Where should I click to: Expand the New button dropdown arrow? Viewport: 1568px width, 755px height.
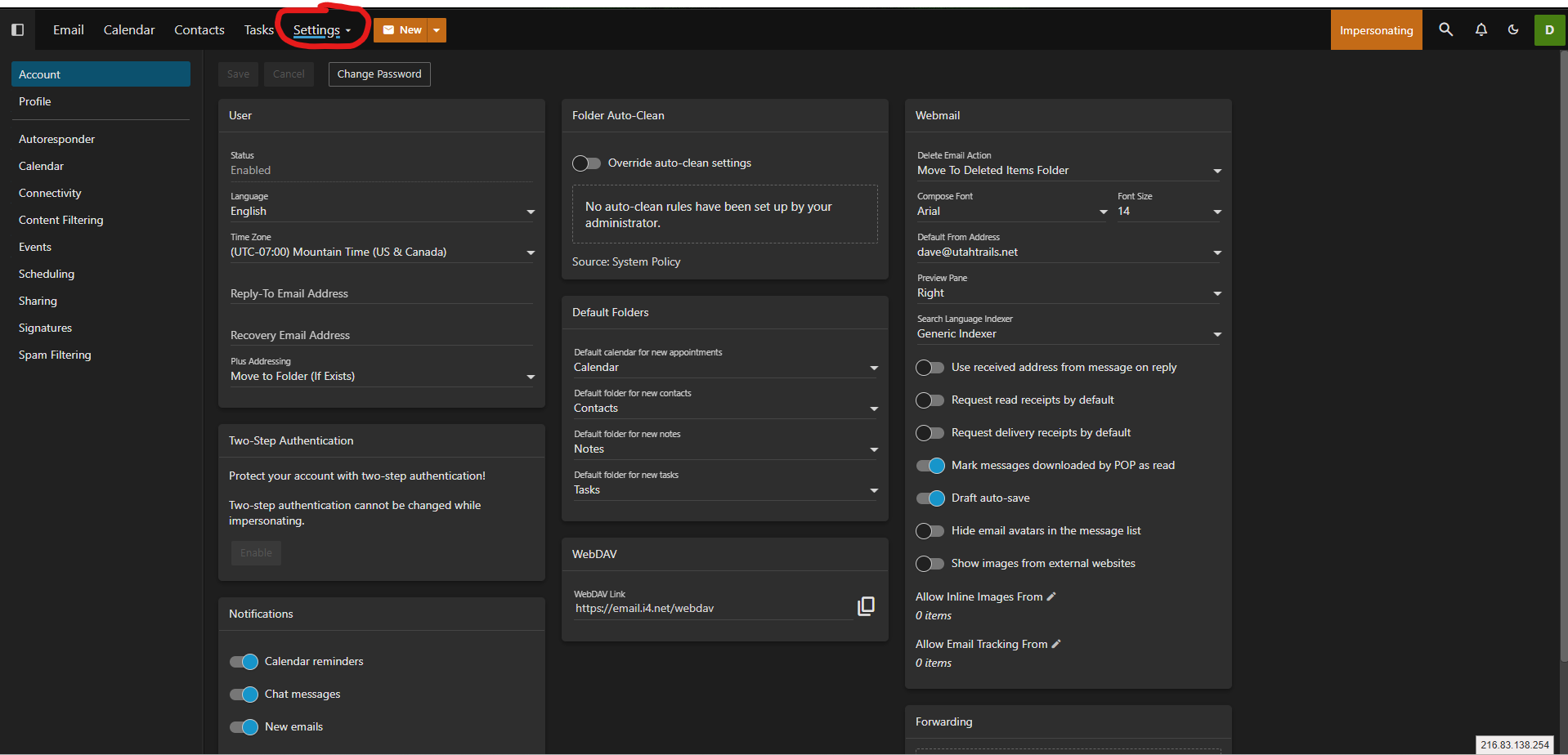[x=437, y=30]
